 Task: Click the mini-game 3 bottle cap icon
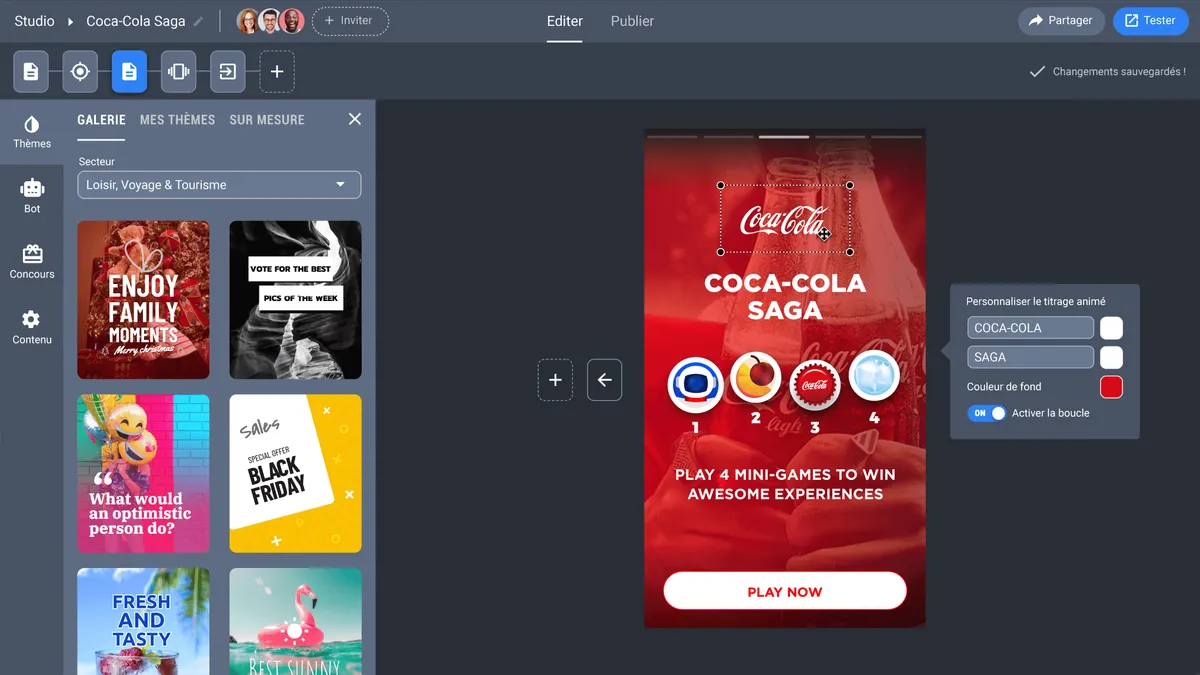[x=814, y=385]
